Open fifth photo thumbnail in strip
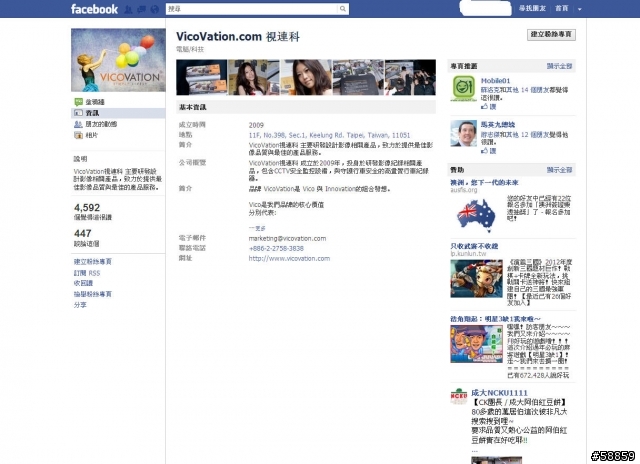Screen dimensions: 640x464 [410, 77]
